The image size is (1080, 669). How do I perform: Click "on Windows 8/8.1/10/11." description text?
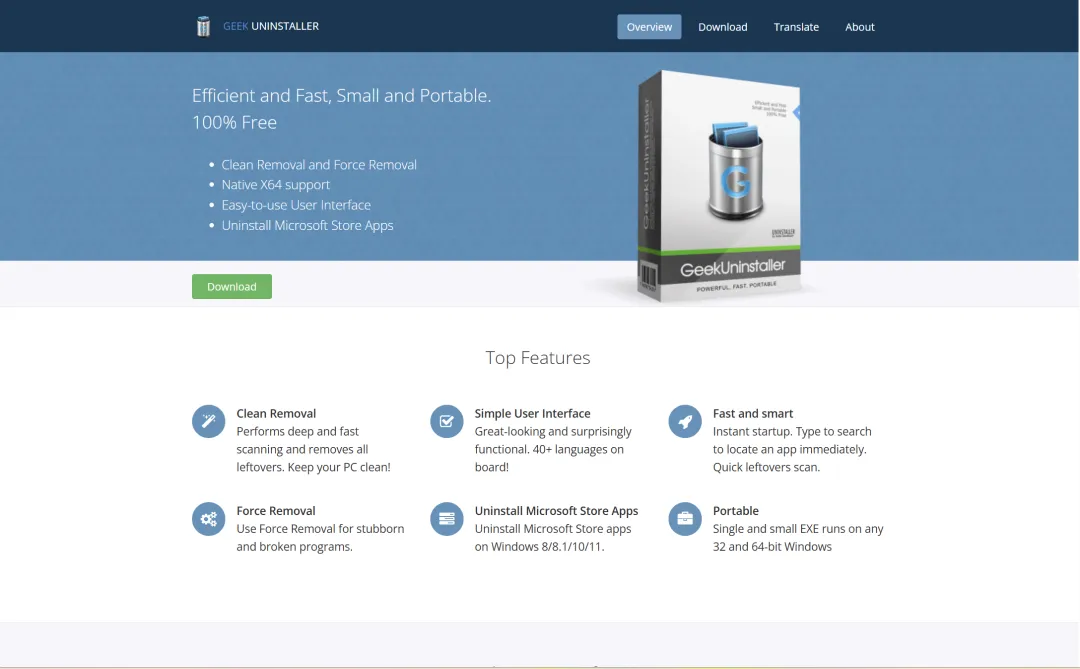[539, 546]
